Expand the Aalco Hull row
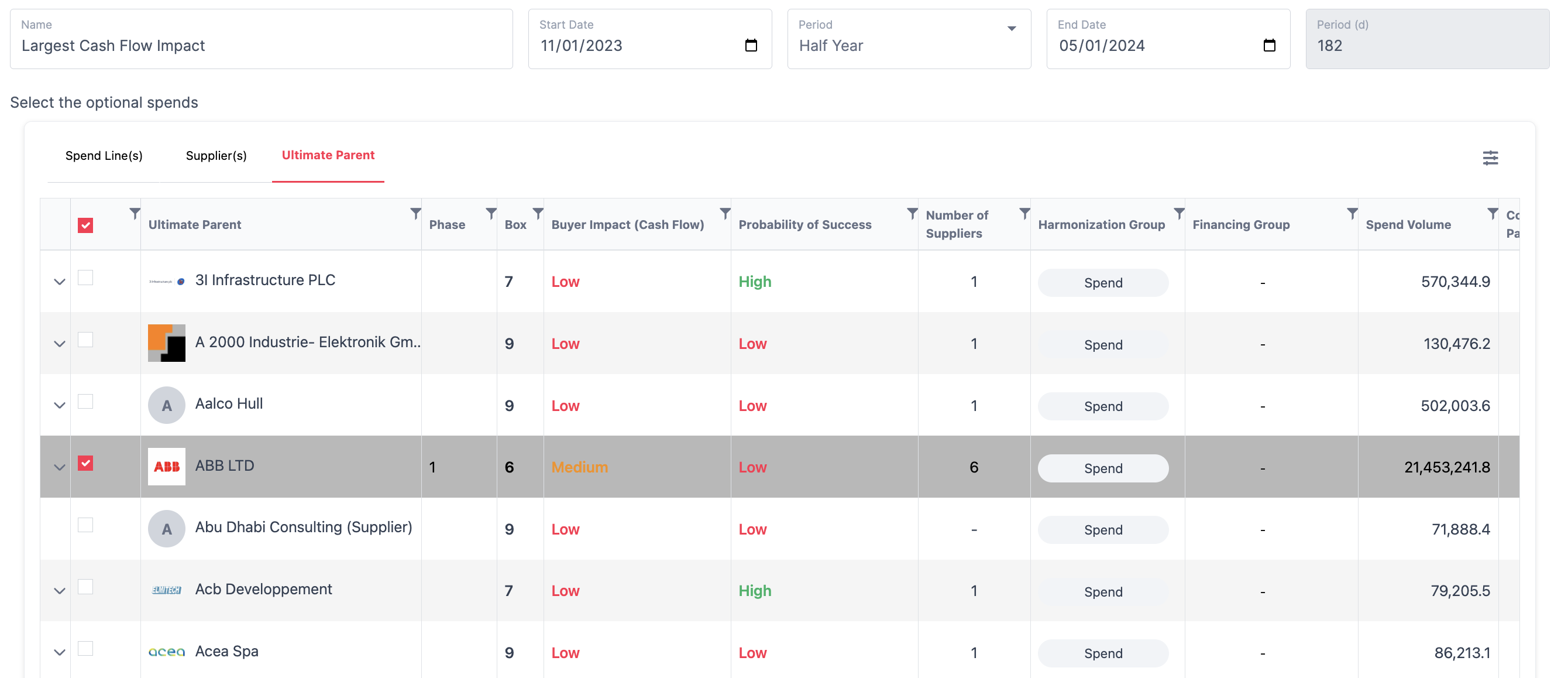The image size is (1568, 678). (59, 406)
